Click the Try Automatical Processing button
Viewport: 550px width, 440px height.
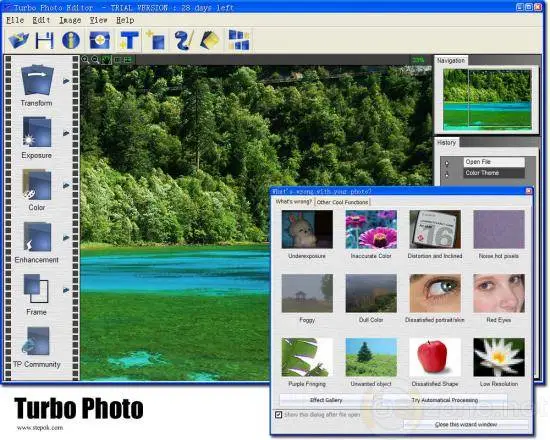pos(444,400)
